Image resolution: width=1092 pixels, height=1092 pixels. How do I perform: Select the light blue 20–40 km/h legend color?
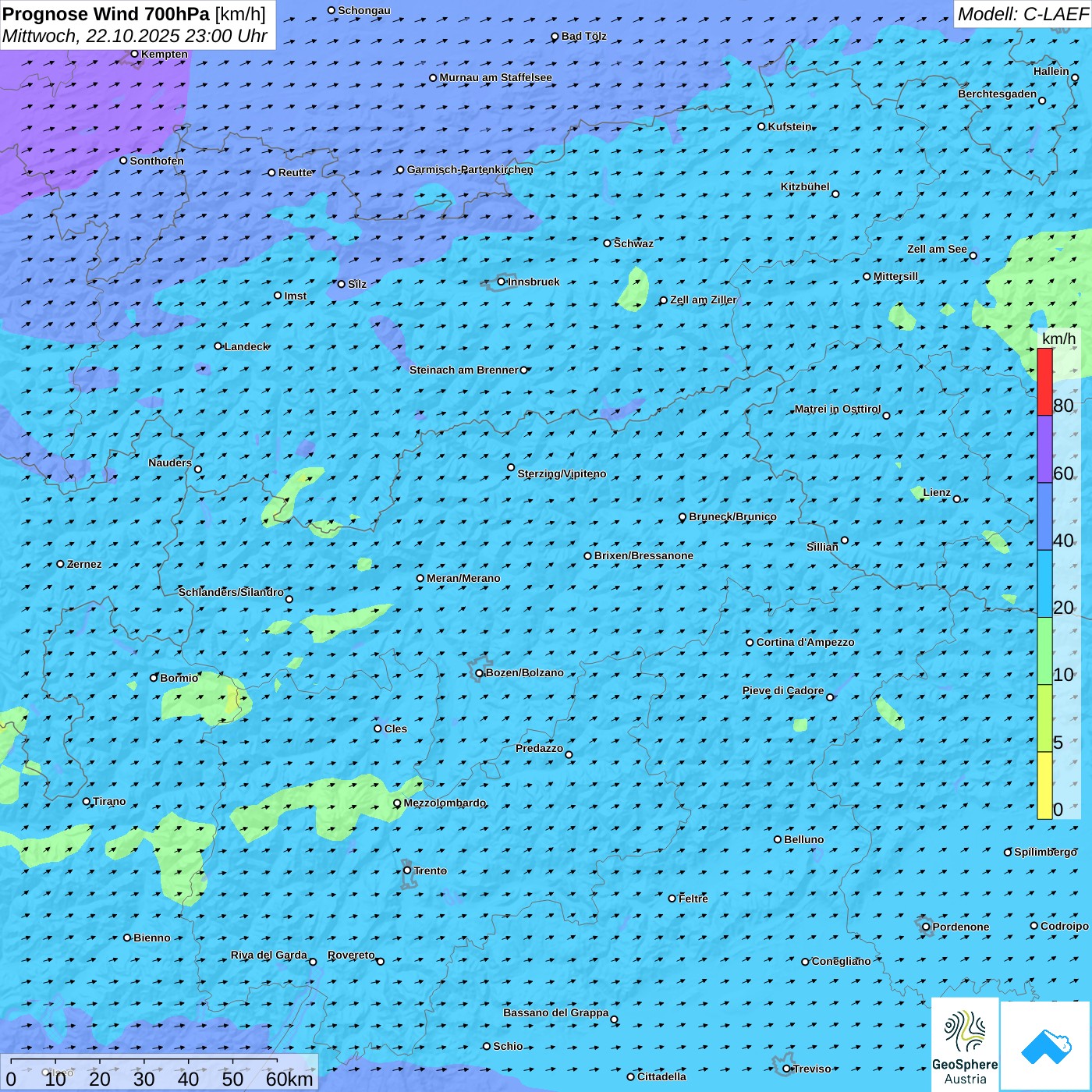[1044, 584]
